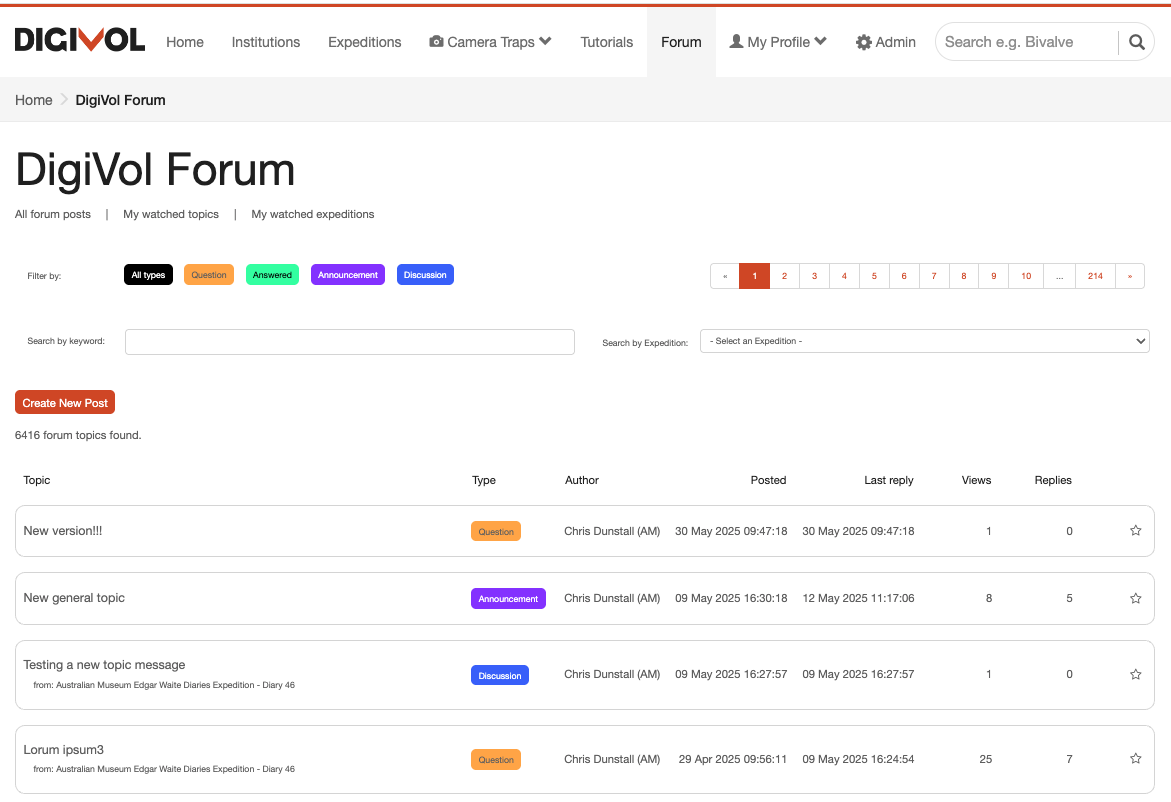Click the Views column header

[x=976, y=480]
